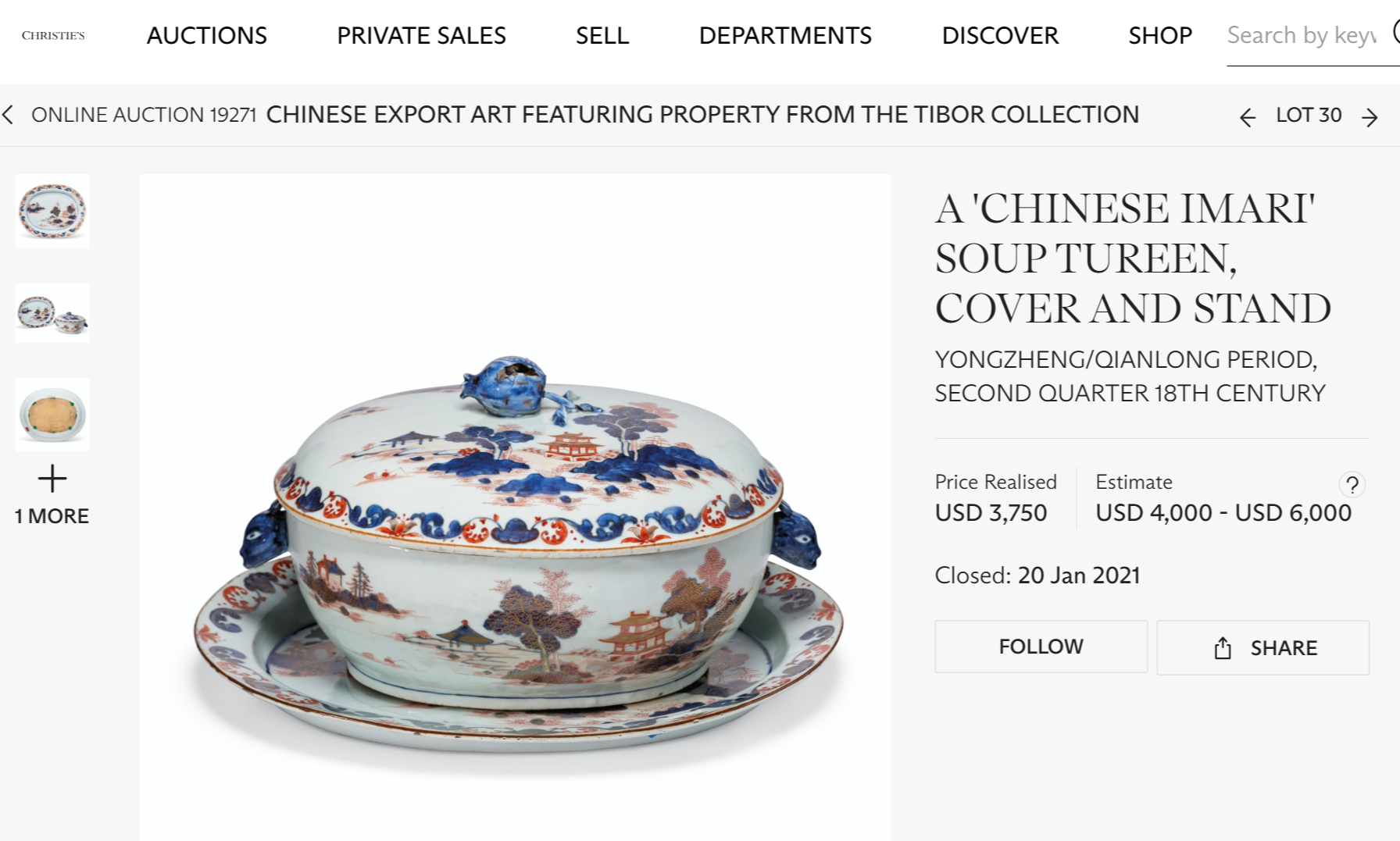Click the search magnifier icon
Viewport: 1400px width, 841px height.
(x=1396, y=33)
